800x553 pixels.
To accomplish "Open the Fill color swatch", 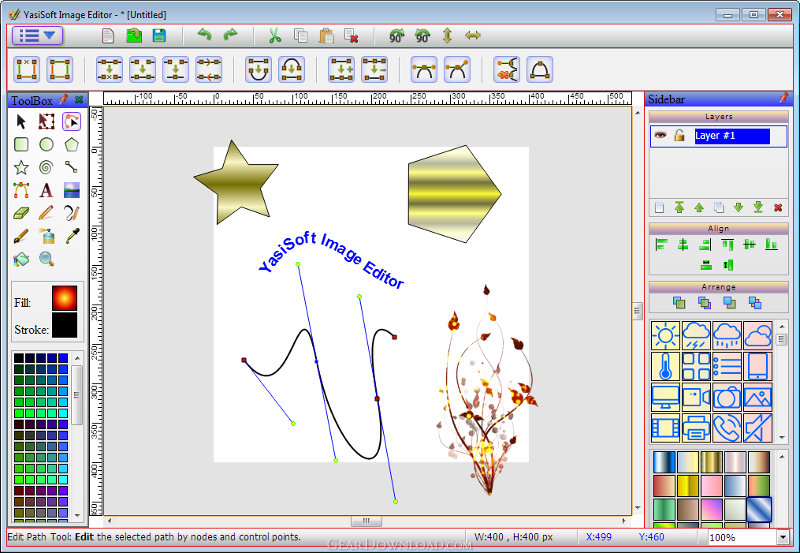I will coord(64,298).
